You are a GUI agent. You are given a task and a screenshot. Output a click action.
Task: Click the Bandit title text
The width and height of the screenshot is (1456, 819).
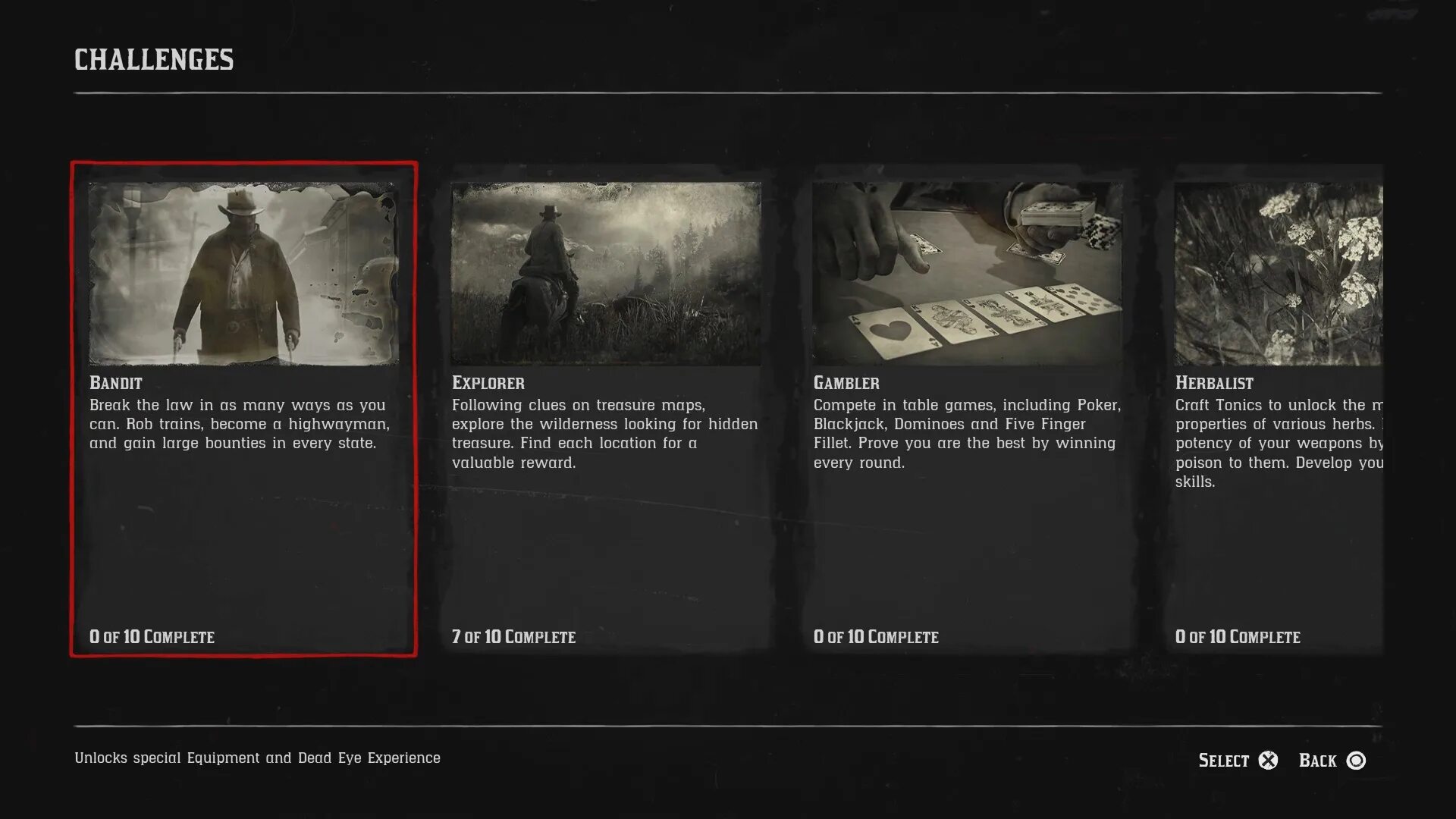[116, 383]
